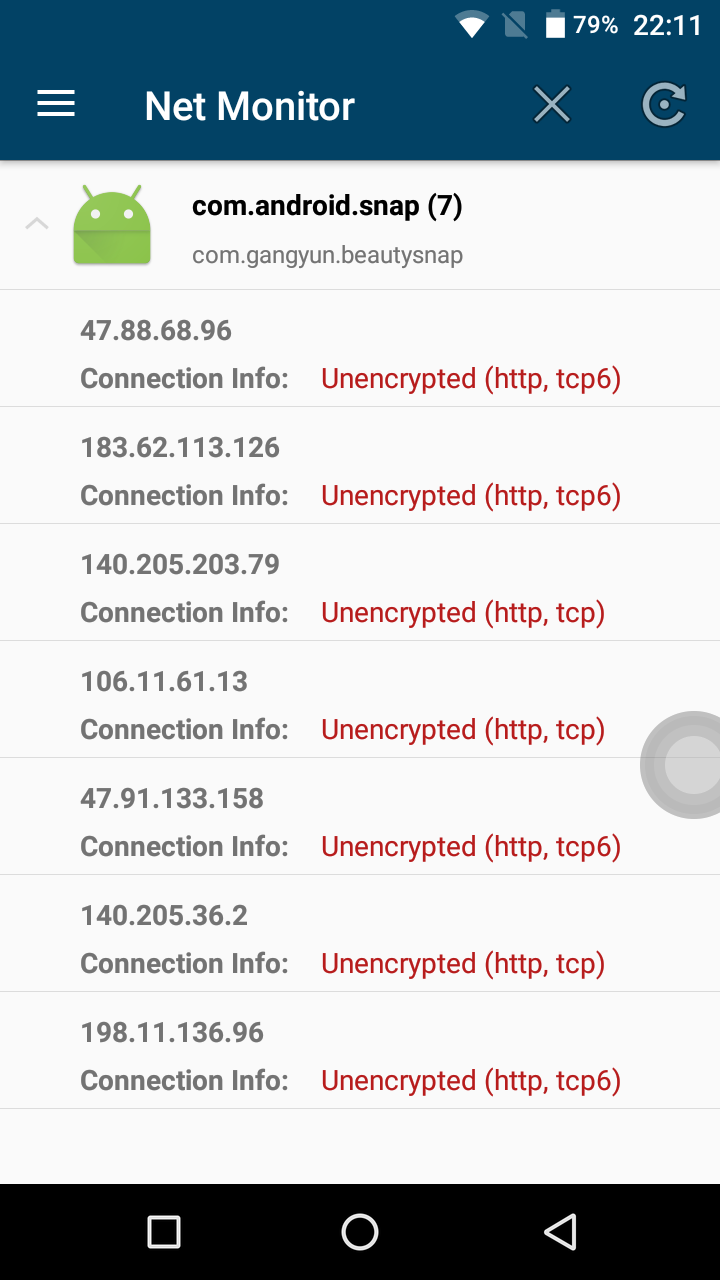Screen dimensions: 720x1280
Task: Tap the 198.11.136.96 connection row
Action: (360, 1051)
